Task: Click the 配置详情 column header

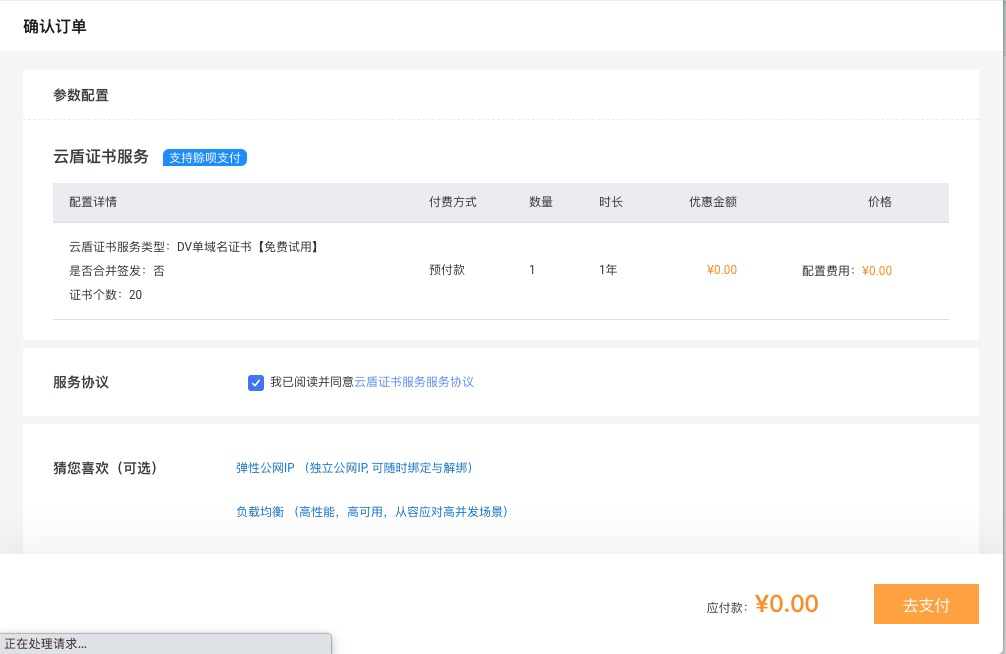Action: click(93, 202)
